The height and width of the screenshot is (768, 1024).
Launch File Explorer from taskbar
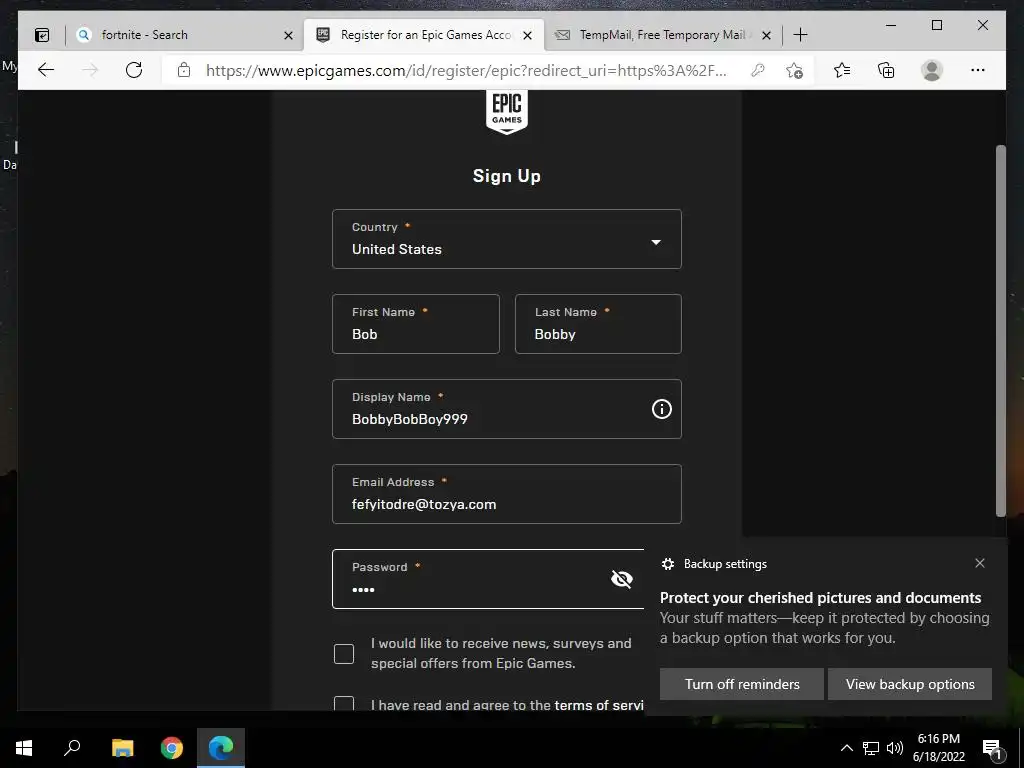(122, 748)
